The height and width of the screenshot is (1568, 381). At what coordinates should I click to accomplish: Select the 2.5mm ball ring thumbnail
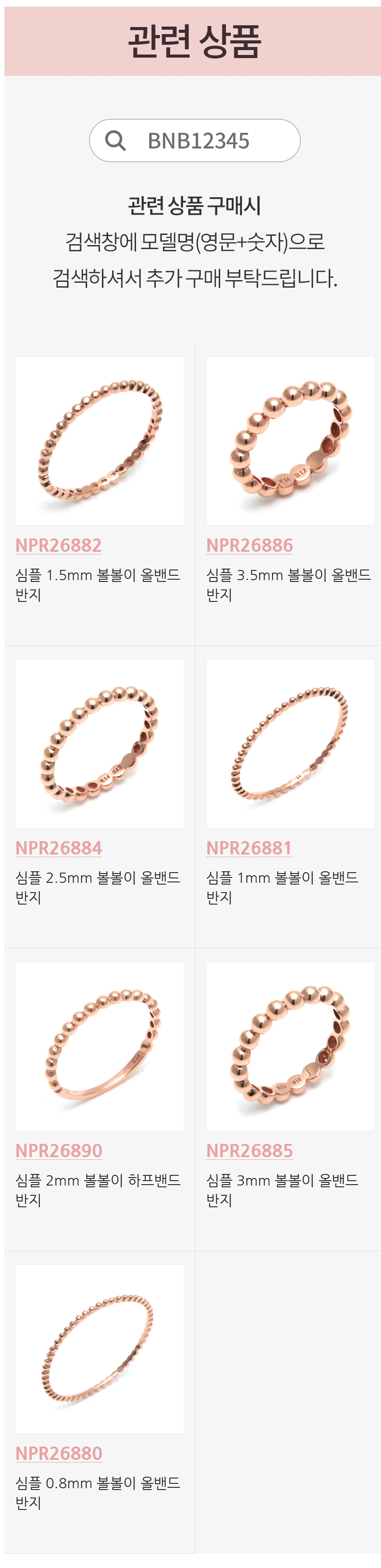pos(100,743)
